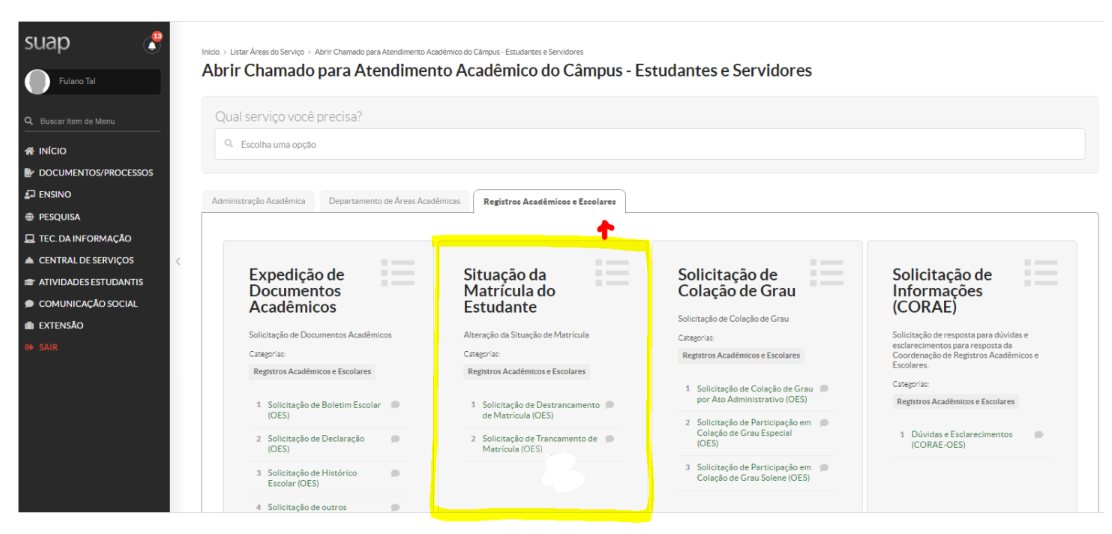Open Solicitação de Trancamento de Matrícula link
The height and width of the screenshot is (534, 1112).
(539, 443)
